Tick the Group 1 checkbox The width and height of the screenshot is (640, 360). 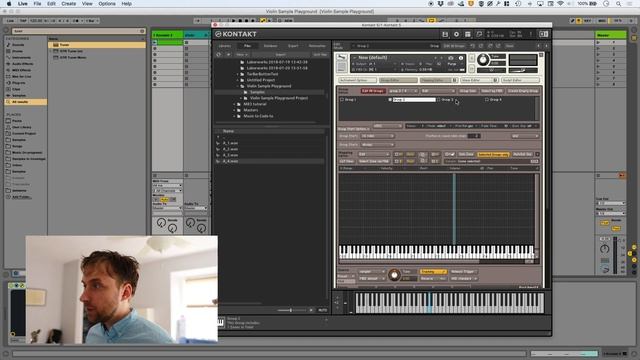[342, 100]
